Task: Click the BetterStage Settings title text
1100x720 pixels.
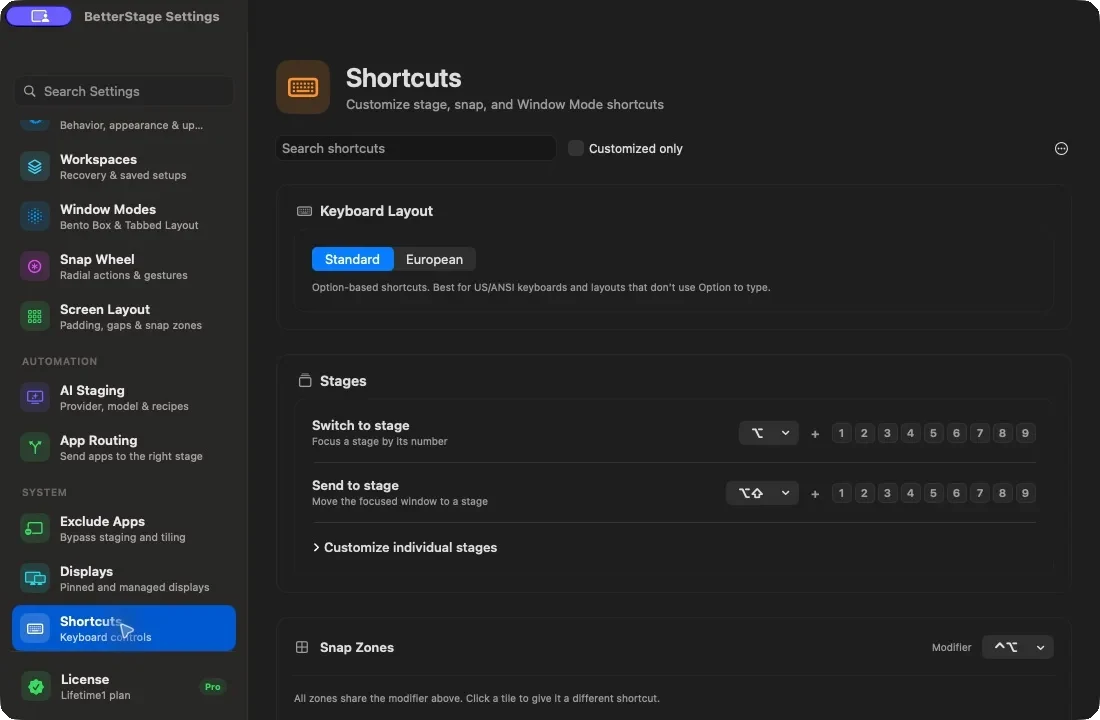Action: [152, 16]
